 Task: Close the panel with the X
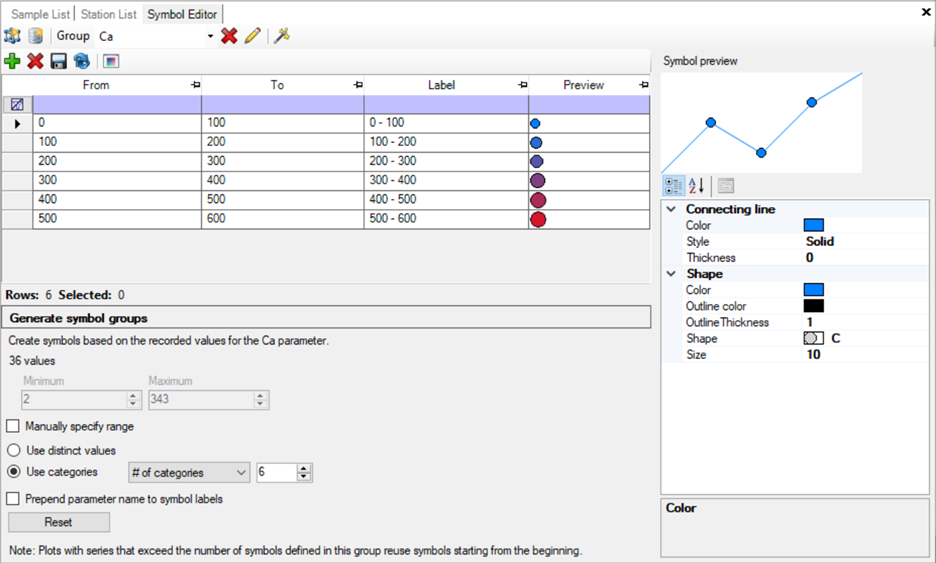(926, 11)
